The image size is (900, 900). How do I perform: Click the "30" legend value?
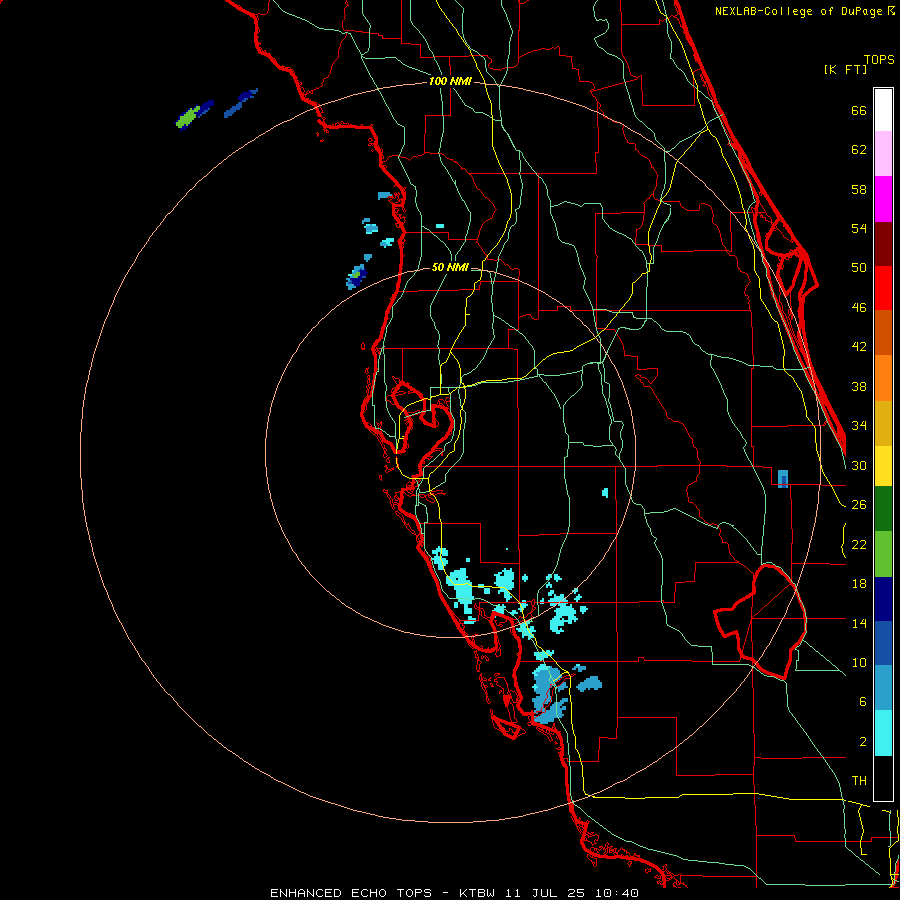click(x=859, y=465)
